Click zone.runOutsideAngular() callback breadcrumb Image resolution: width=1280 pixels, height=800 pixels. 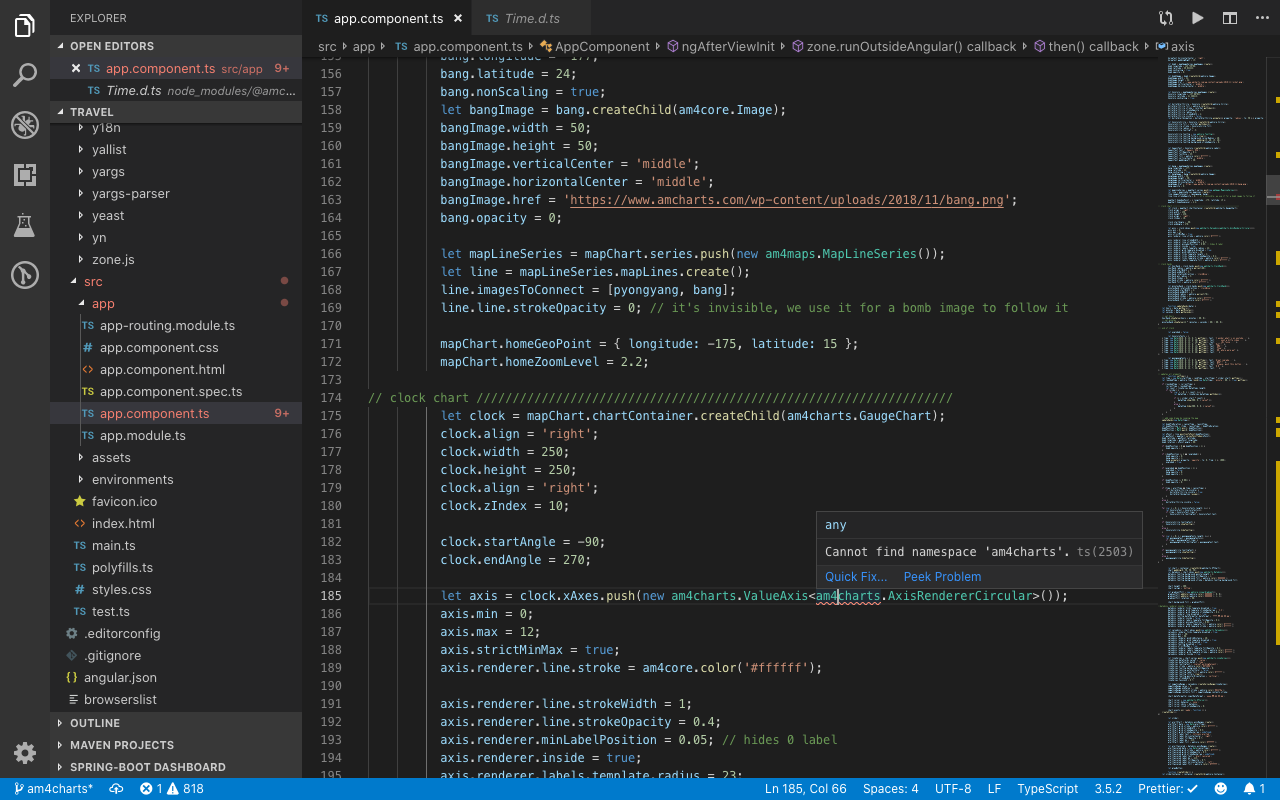click(x=903, y=47)
